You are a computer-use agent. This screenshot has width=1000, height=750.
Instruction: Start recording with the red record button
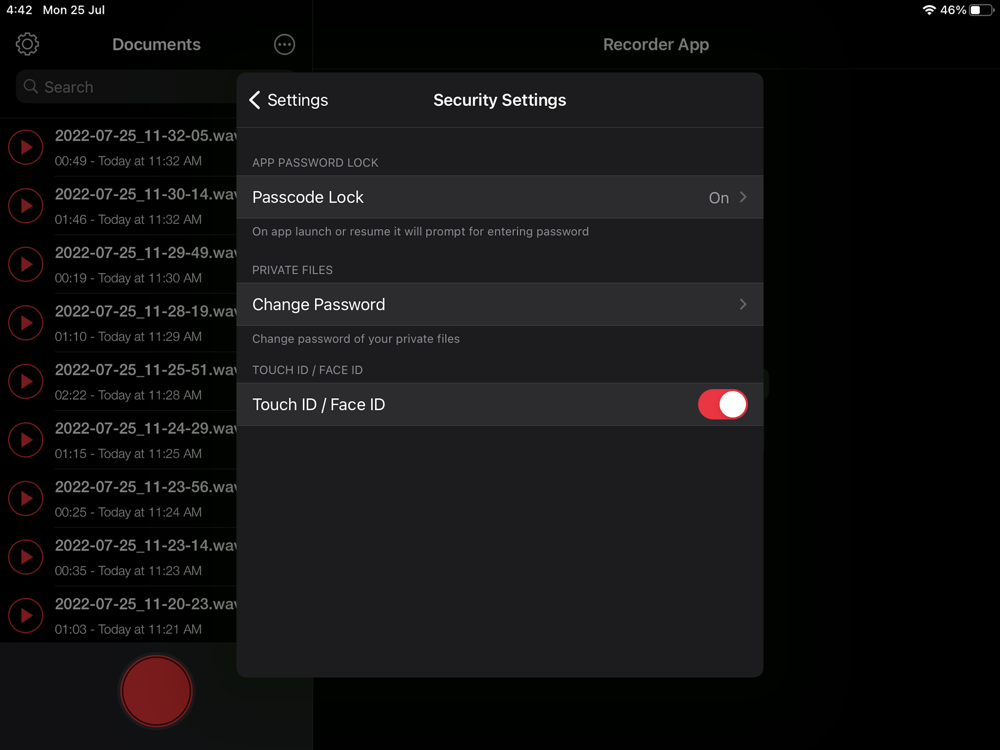[156, 691]
